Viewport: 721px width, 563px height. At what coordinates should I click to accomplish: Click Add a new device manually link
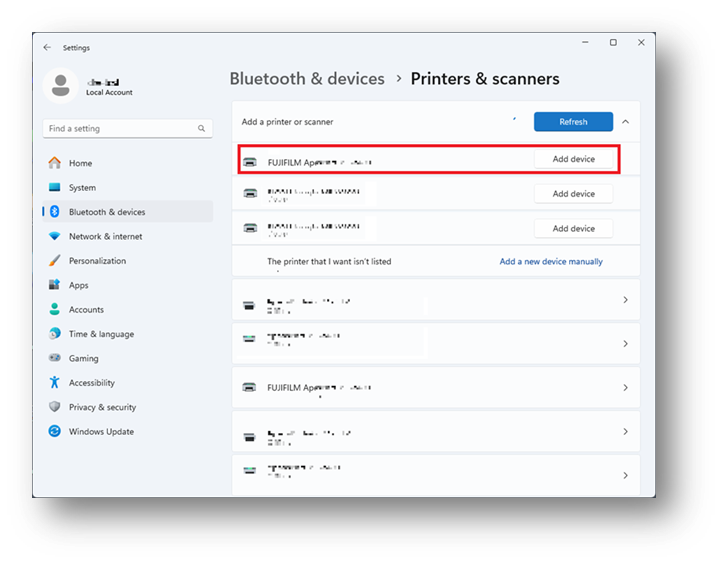point(551,262)
